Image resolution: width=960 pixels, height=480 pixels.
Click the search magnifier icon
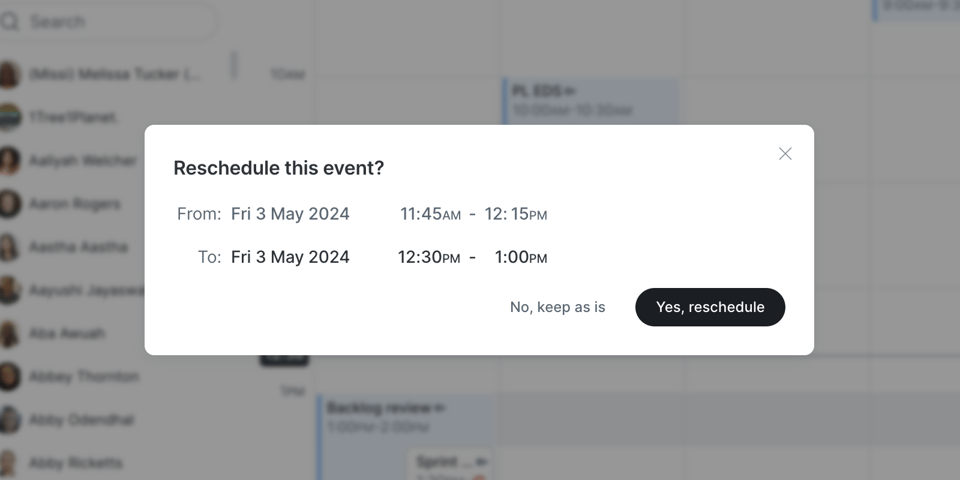(9, 22)
